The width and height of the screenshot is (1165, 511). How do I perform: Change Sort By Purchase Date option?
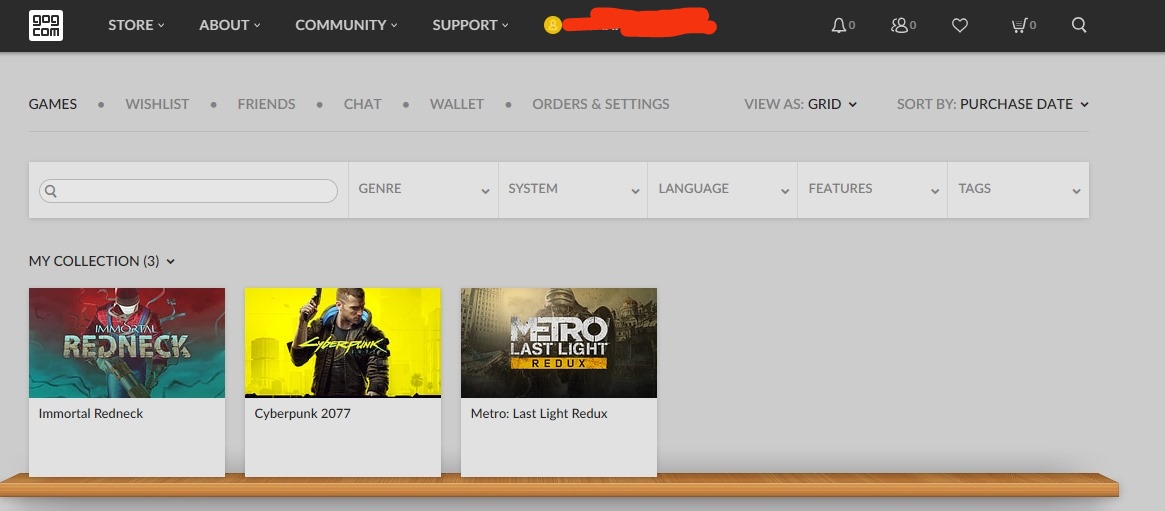pos(1024,104)
